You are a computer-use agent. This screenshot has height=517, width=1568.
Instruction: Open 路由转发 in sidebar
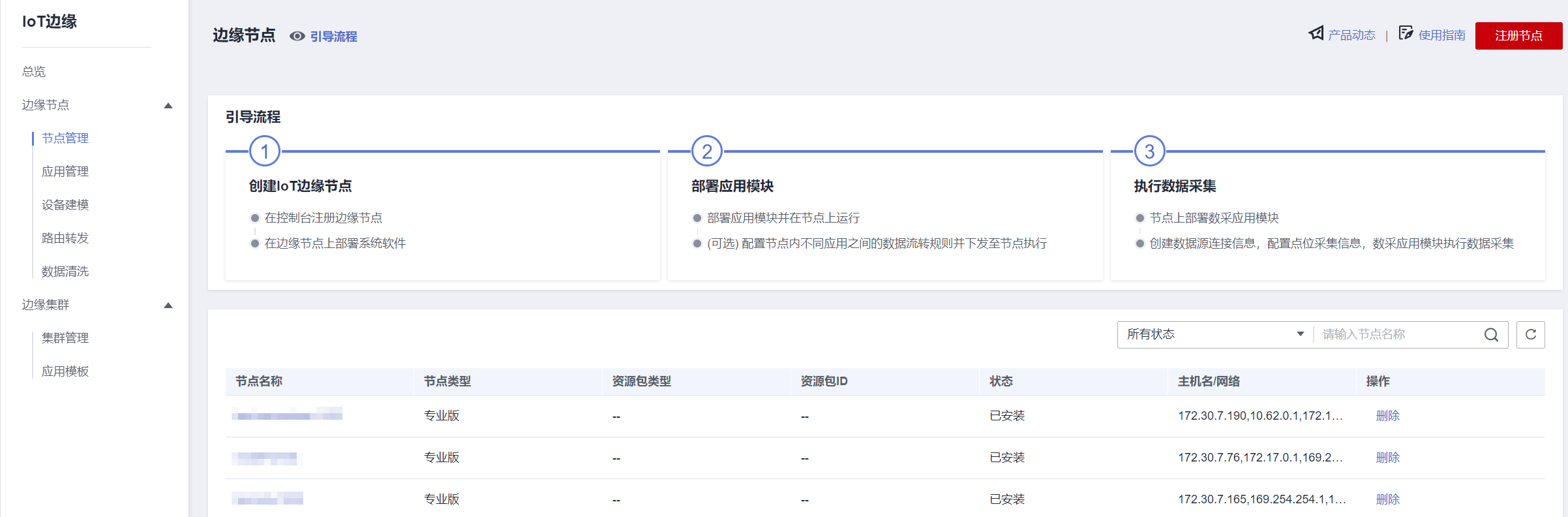tap(65, 238)
